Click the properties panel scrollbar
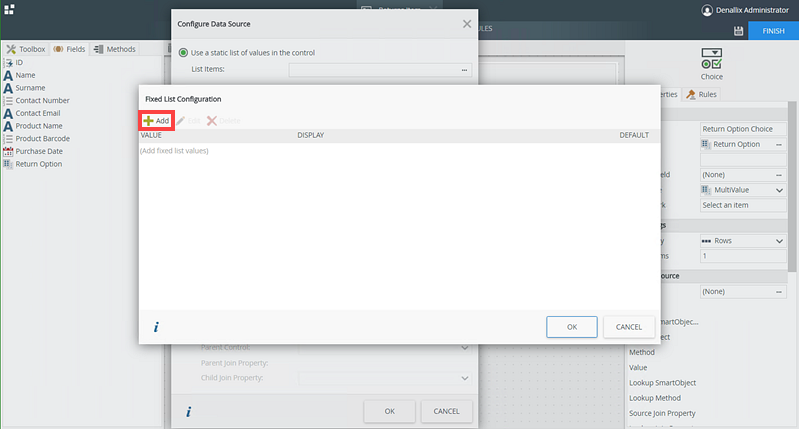Viewport: 800px width, 429px height. (x=792, y=186)
